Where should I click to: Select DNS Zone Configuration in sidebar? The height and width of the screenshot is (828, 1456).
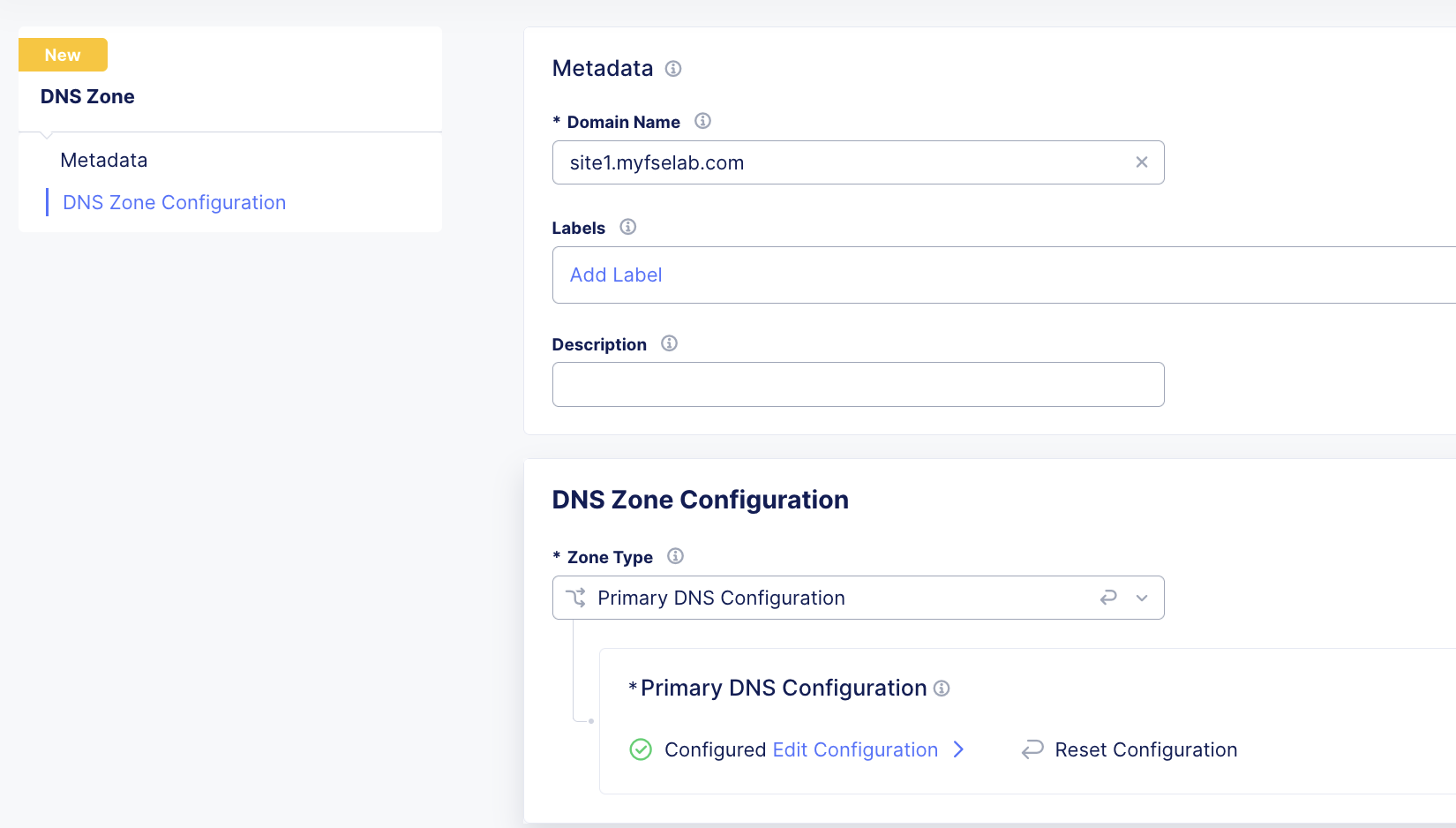pos(175,202)
